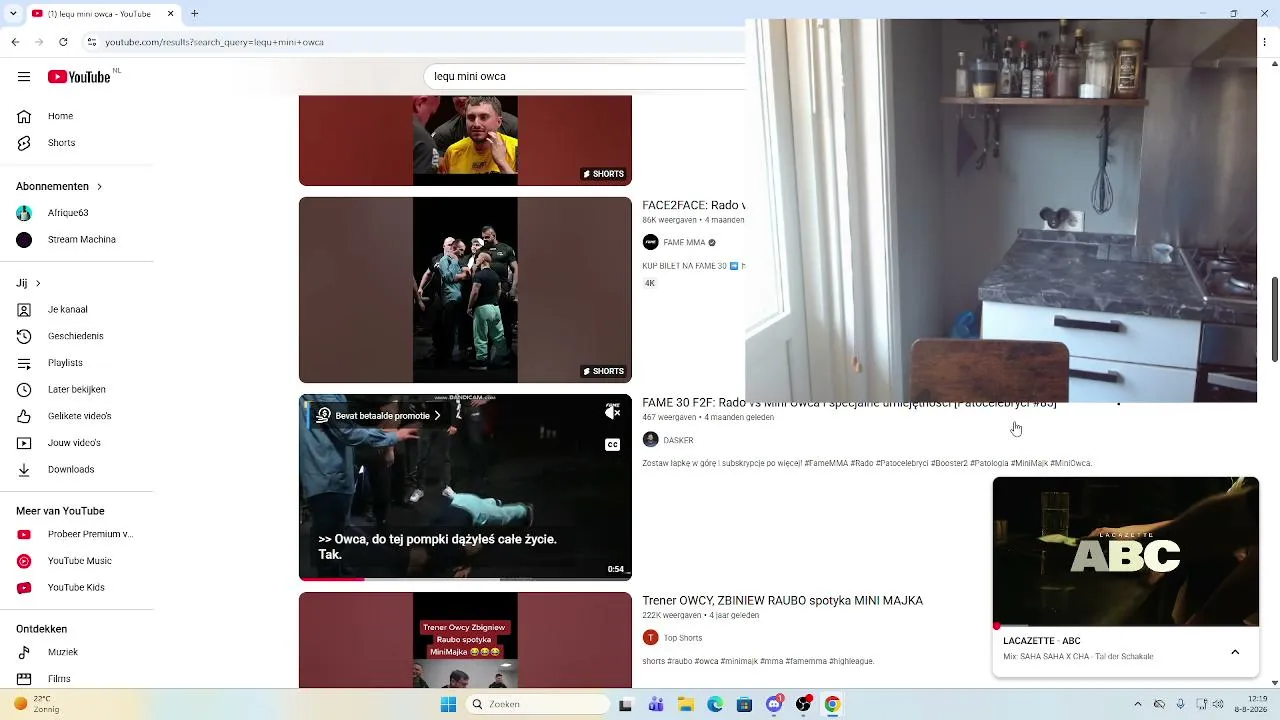Open DASKER channel avatar
Screen dimensions: 1280x720
coord(650,440)
